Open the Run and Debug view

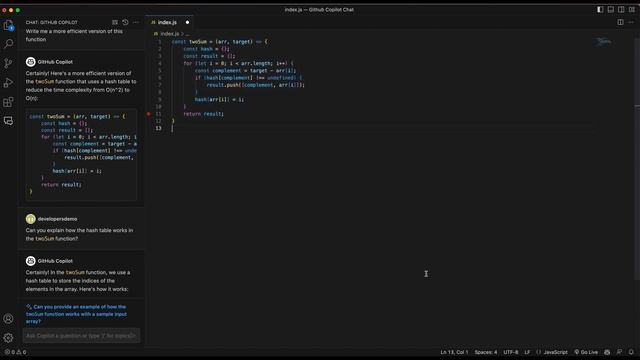[x=8, y=82]
